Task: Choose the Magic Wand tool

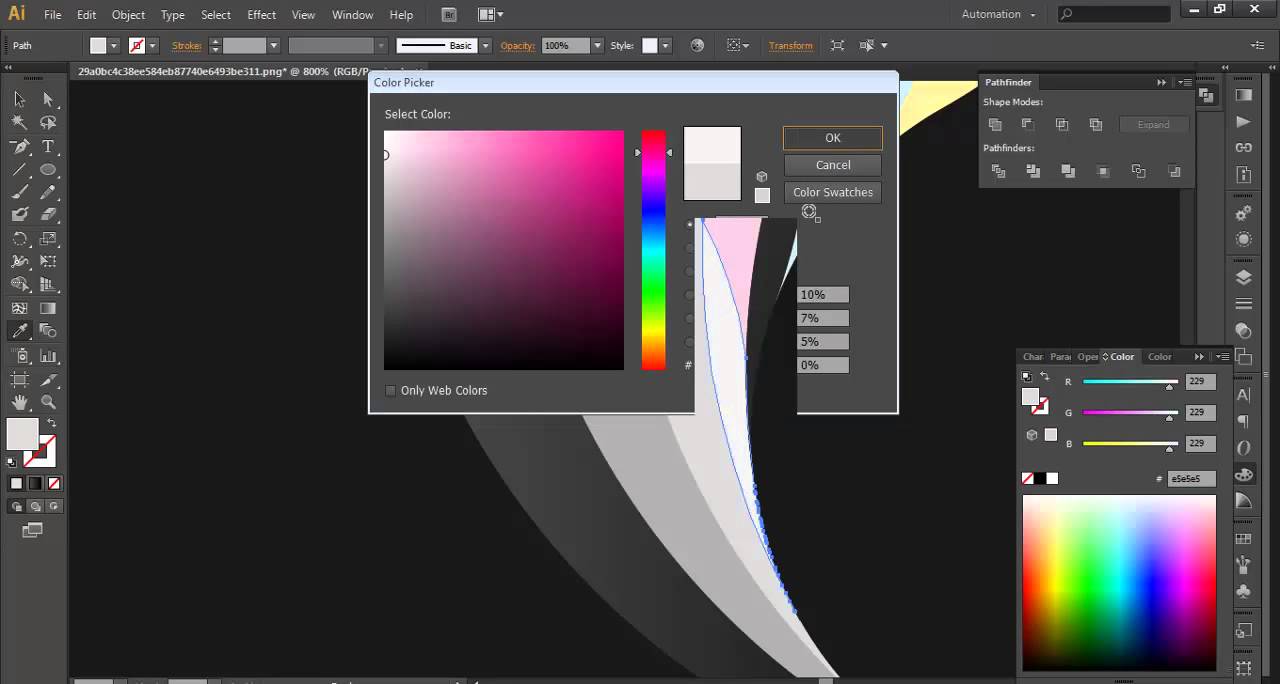Action: click(x=19, y=122)
